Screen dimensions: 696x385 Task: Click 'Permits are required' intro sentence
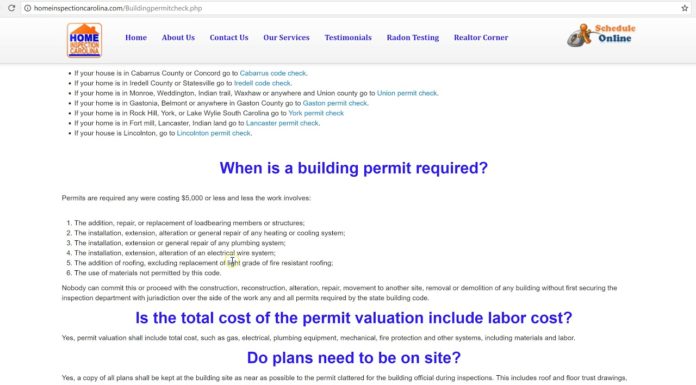(186, 198)
